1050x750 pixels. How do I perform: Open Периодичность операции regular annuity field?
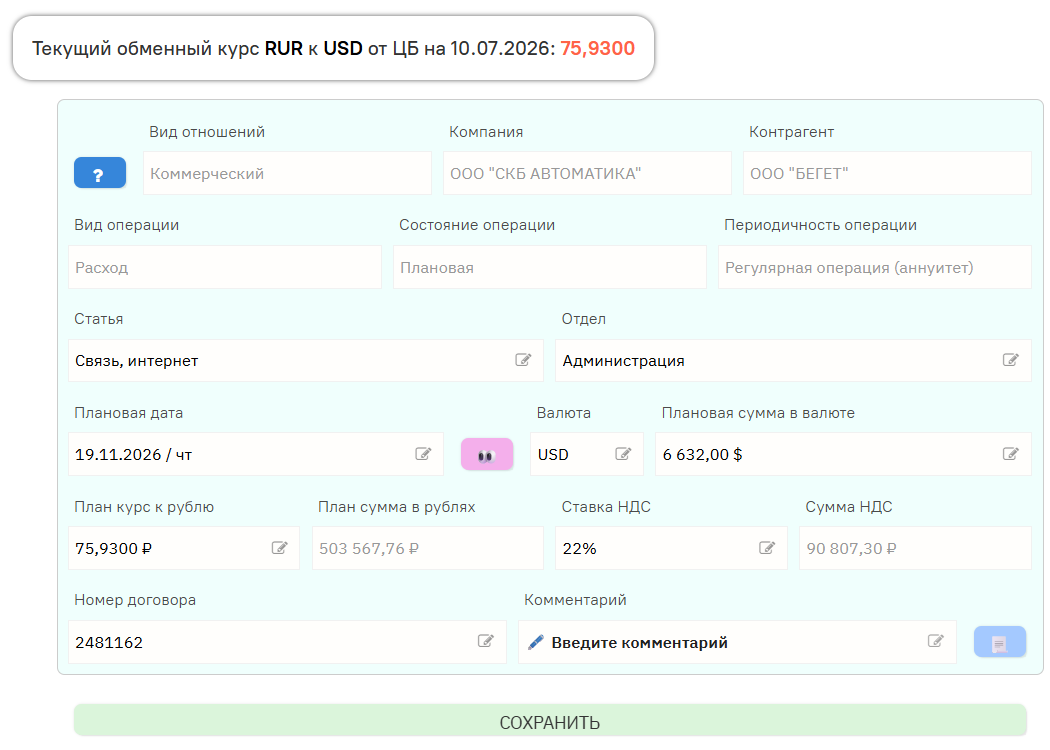[x=875, y=267]
